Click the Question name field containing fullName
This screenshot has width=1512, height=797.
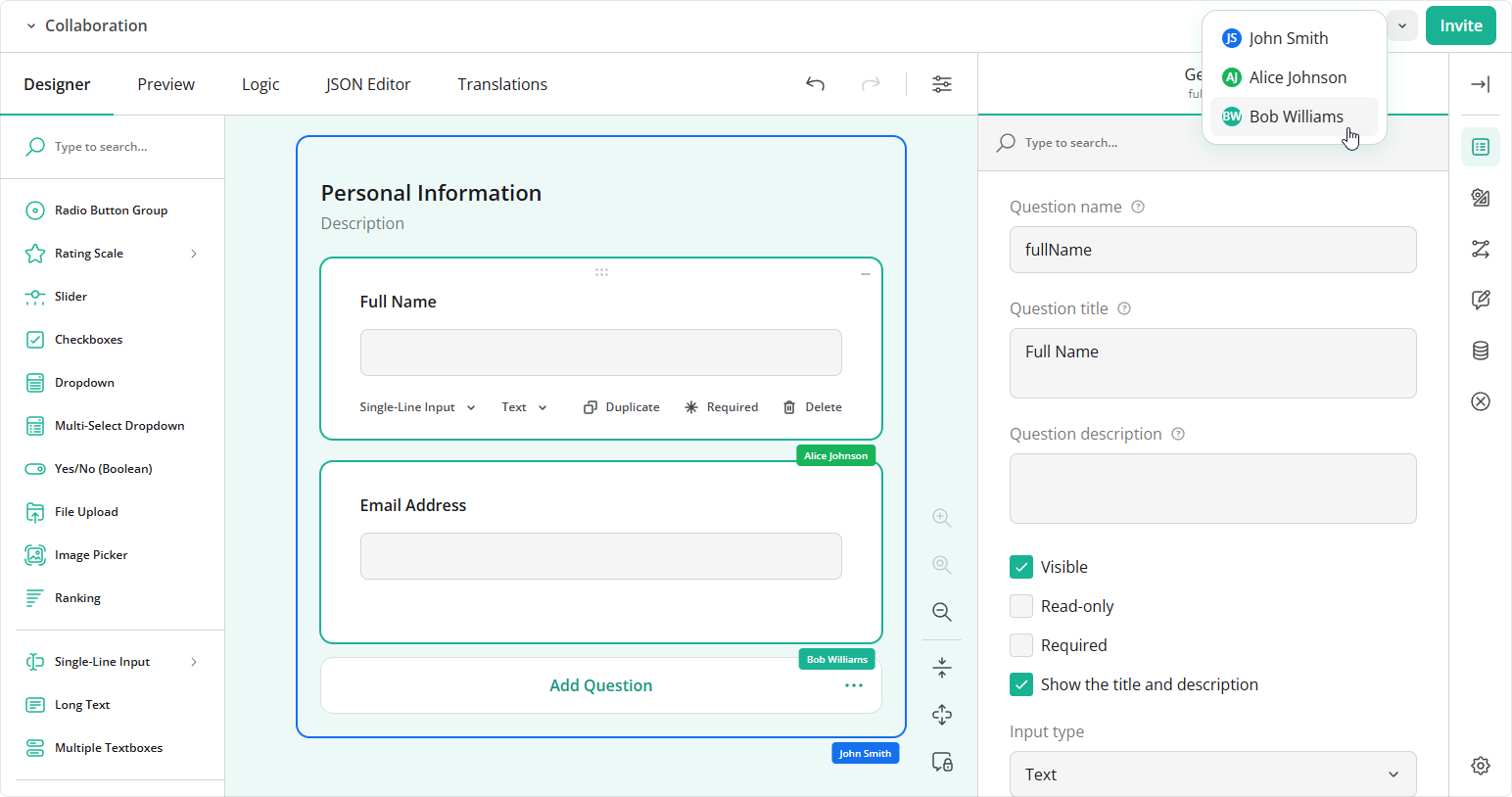point(1212,250)
